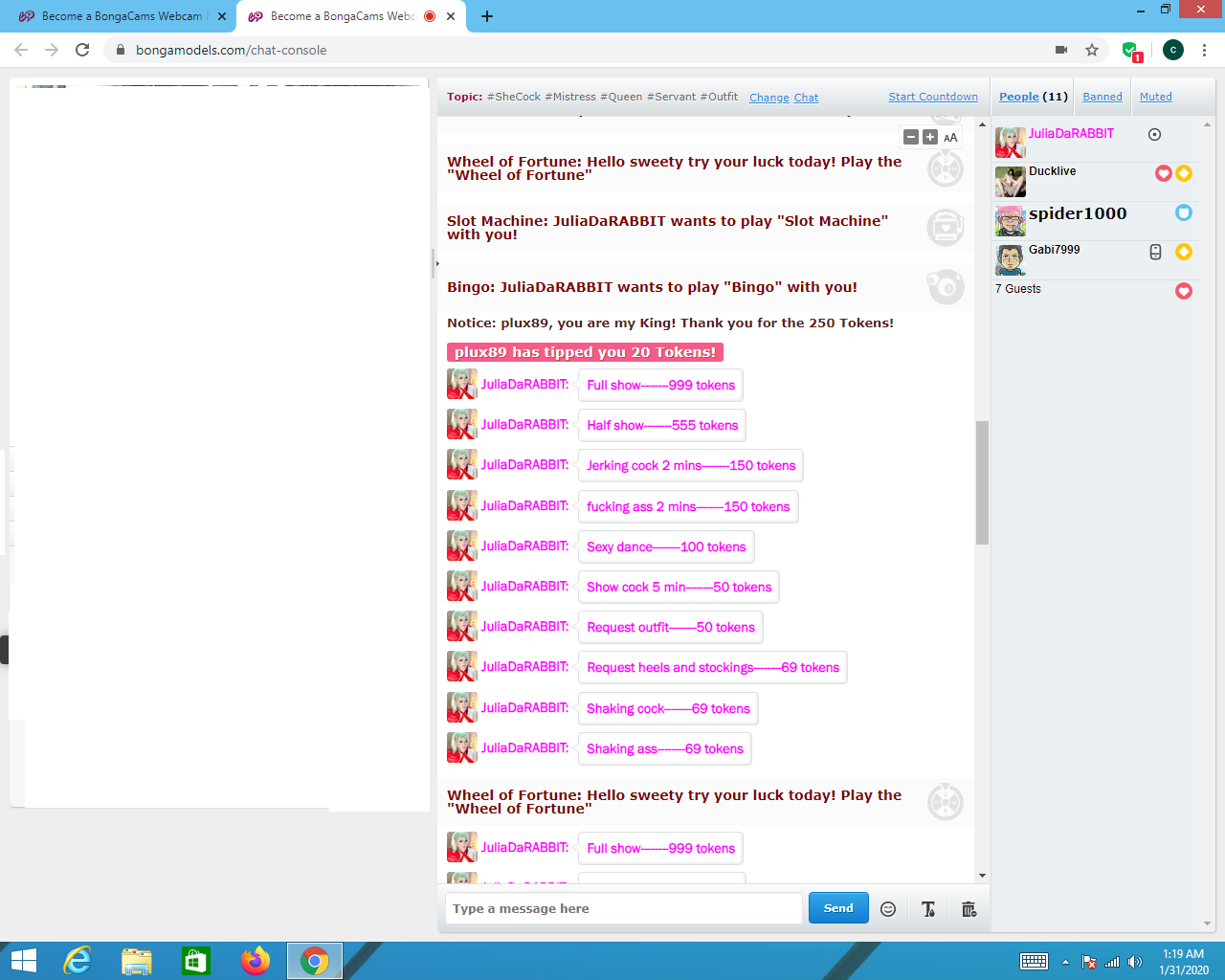Viewport: 1225px width, 980px height.
Task: Decrease chat font size with minus button
Action: coord(911,138)
